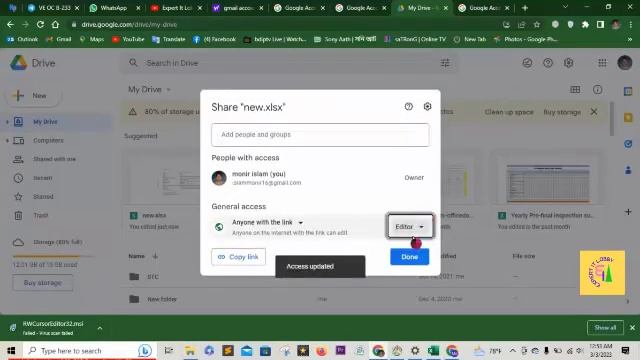Open Drive settings gear icon
Viewport: 640px width, 360px height.
tap(569, 63)
